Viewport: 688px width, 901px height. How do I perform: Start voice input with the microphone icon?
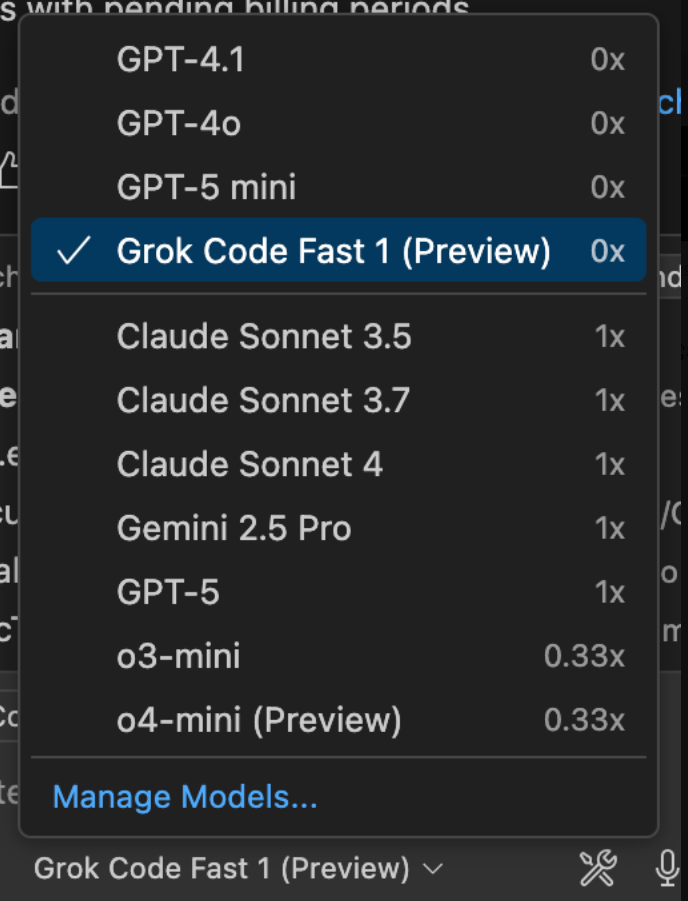pyautogui.click(x=667, y=868)
